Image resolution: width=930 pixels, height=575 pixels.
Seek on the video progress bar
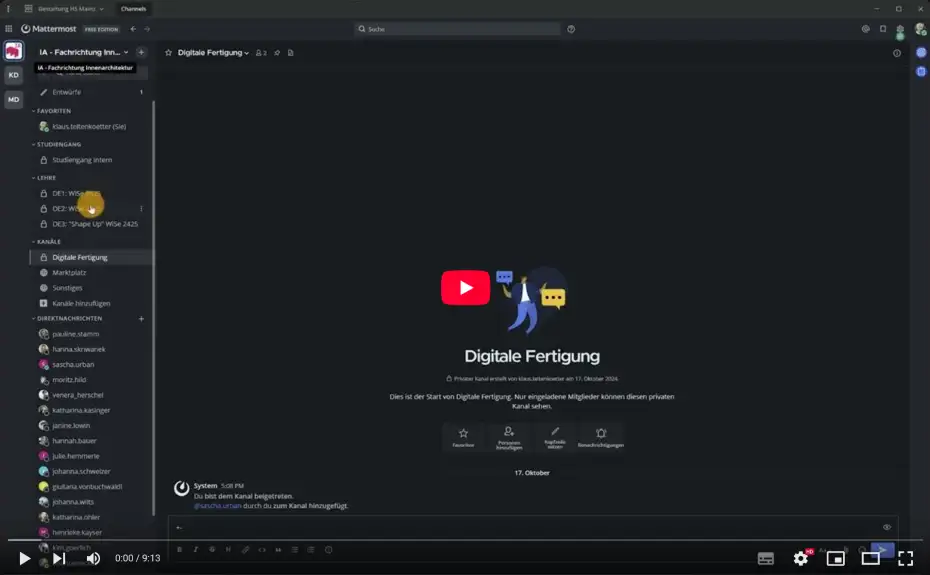(x=465, y=540)
